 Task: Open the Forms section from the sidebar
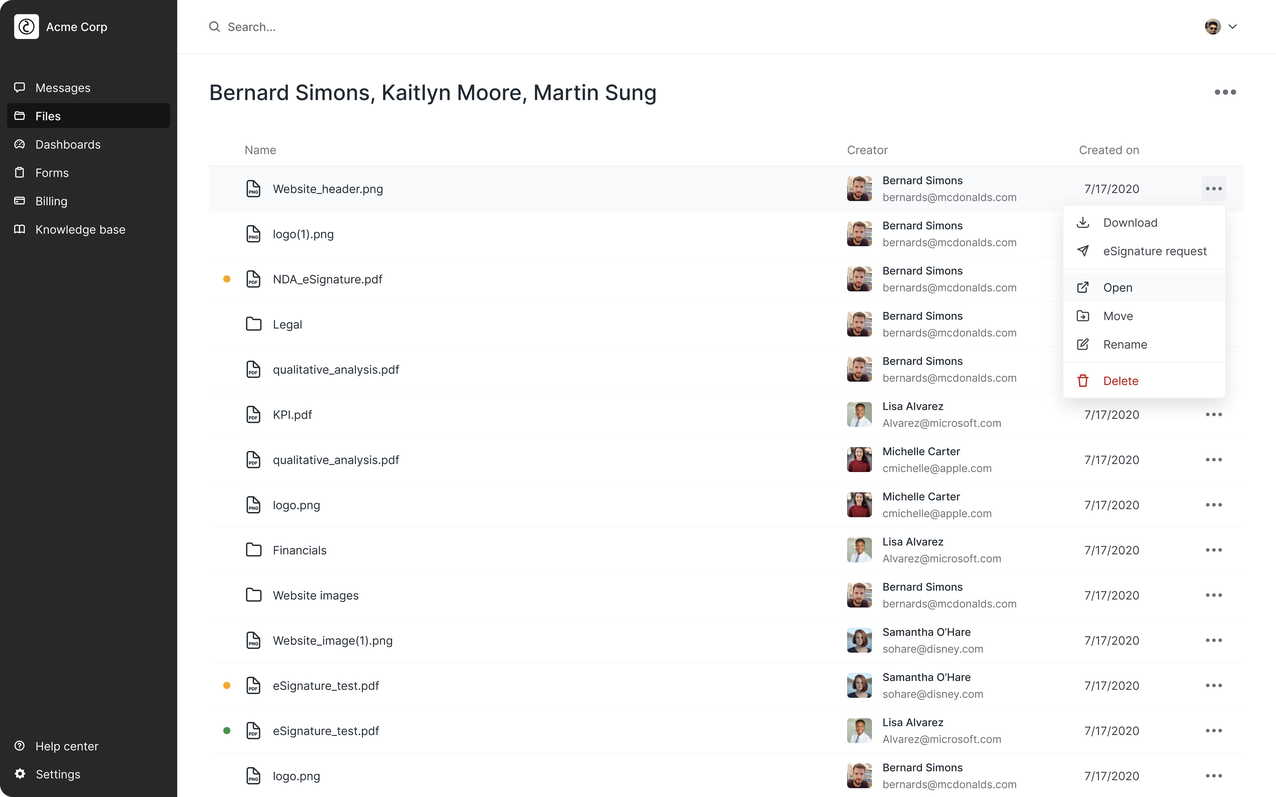(x=19, y=172)
